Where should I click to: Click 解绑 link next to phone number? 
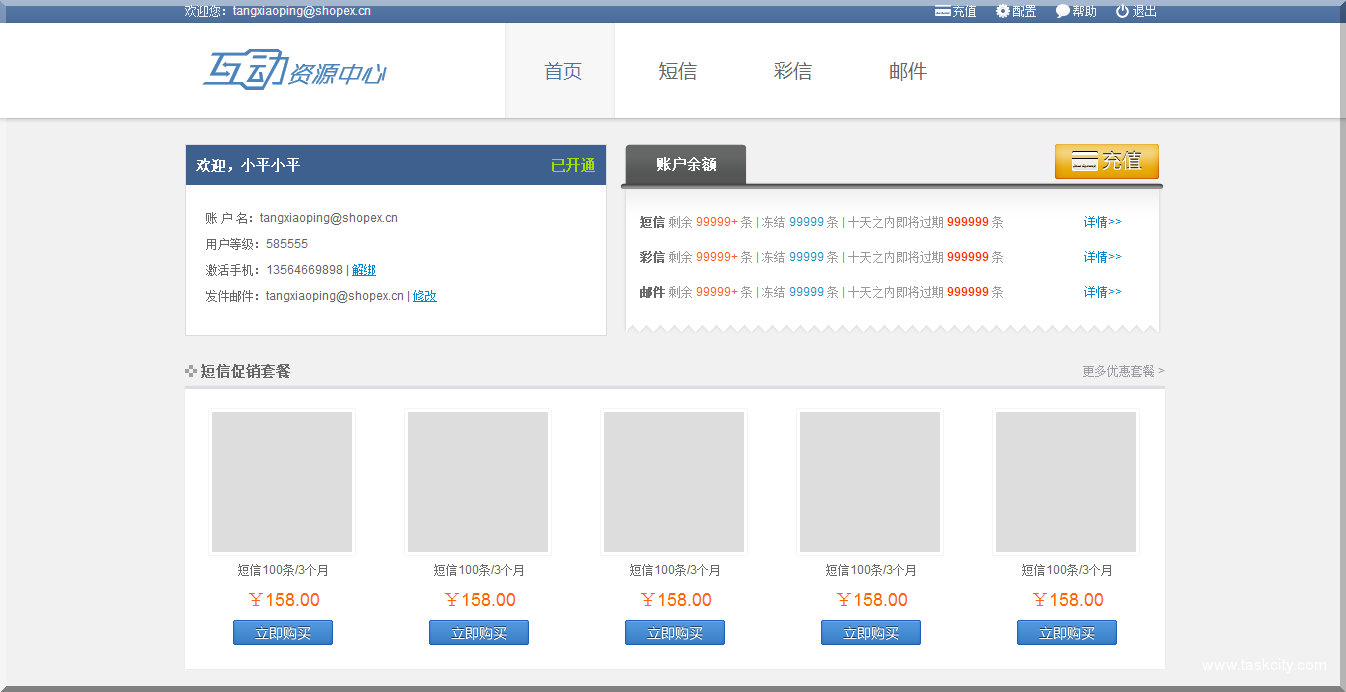[x=364, y=270]
